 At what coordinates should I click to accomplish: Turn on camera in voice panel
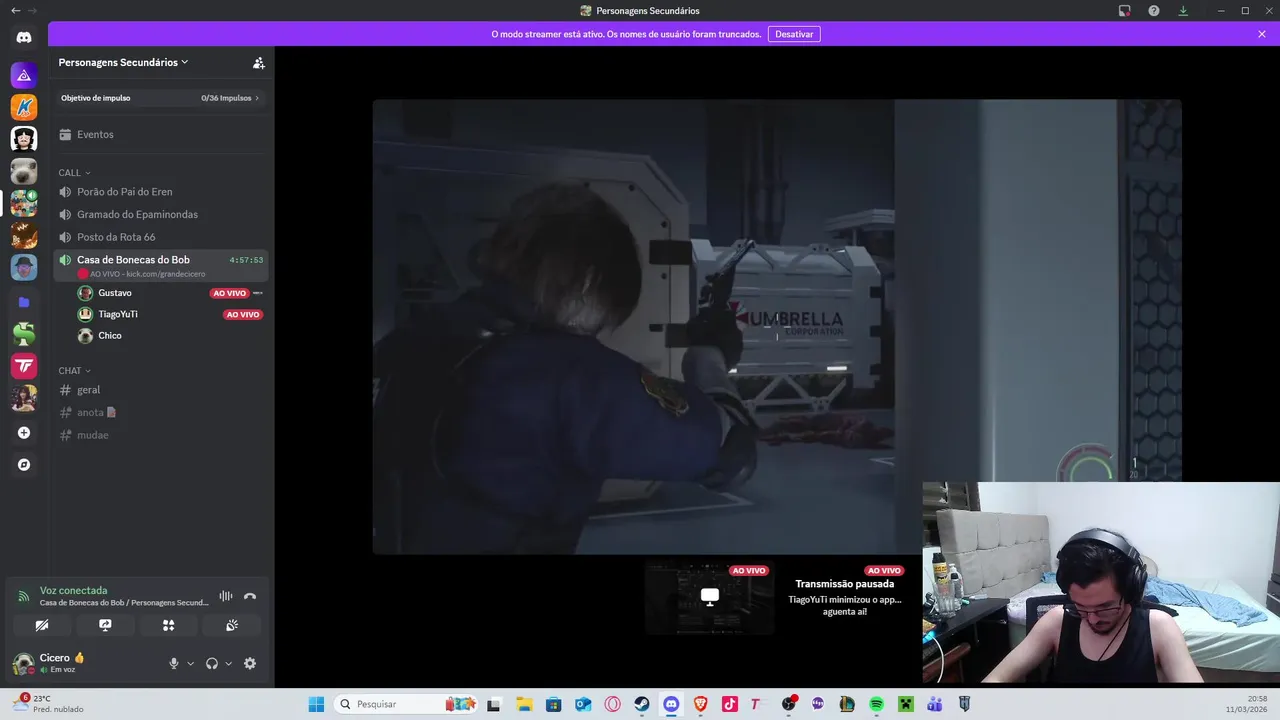coord(42,625)
